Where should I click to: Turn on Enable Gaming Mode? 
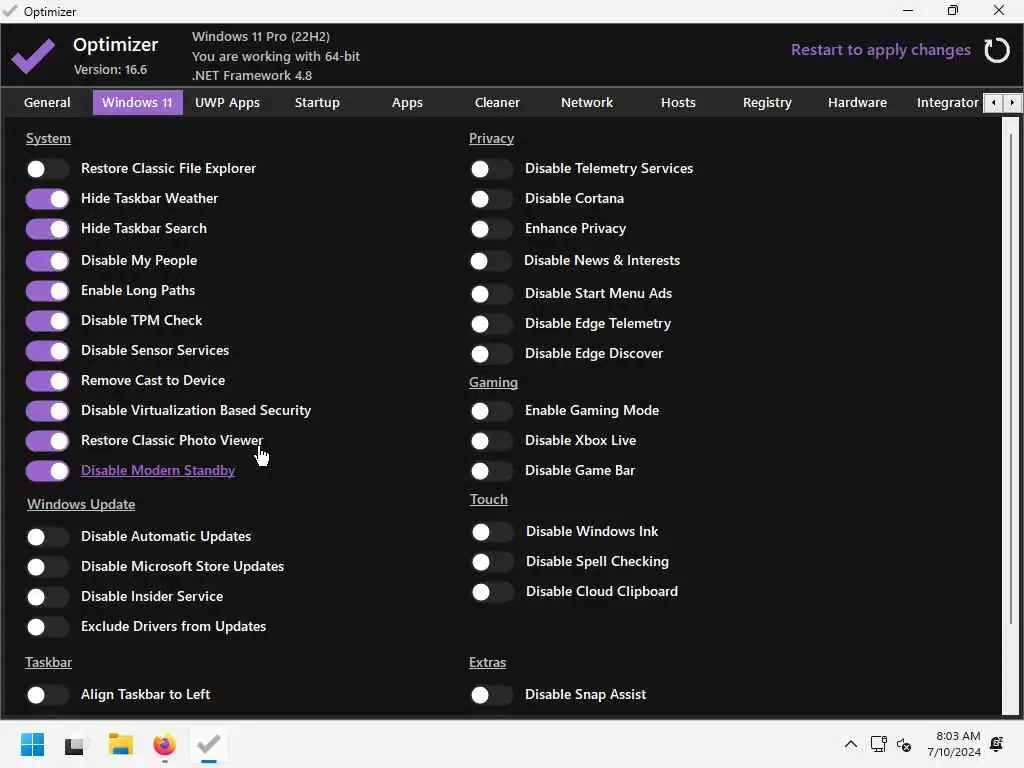[x=491, y=411]
